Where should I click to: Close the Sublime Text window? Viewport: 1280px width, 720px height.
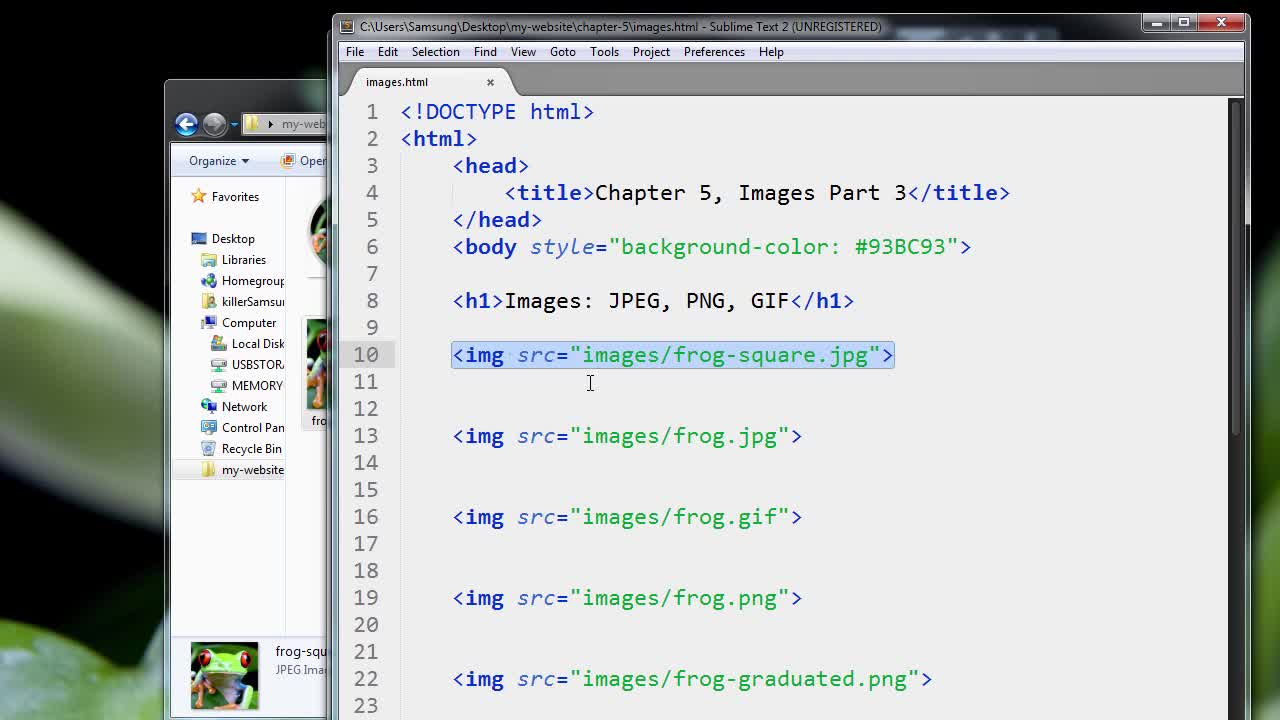pos(1221,23)
